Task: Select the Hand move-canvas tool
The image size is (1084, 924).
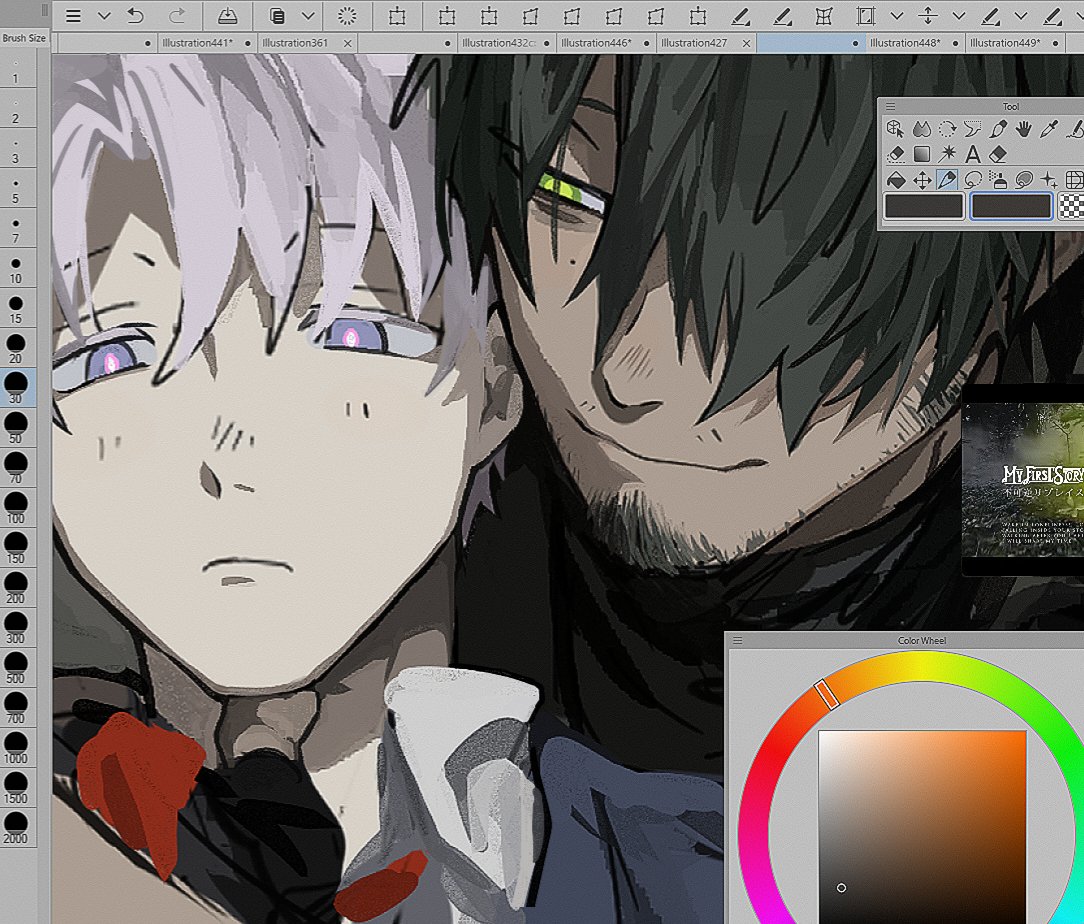Action: tap(1024, 129)
